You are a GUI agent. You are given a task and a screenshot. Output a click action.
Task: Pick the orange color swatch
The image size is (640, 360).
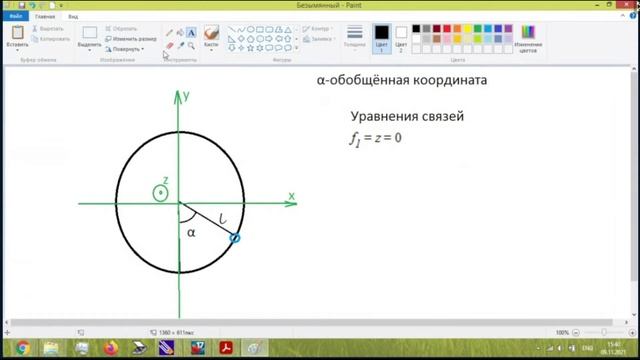pyautogui.click(x=457, y=29)
